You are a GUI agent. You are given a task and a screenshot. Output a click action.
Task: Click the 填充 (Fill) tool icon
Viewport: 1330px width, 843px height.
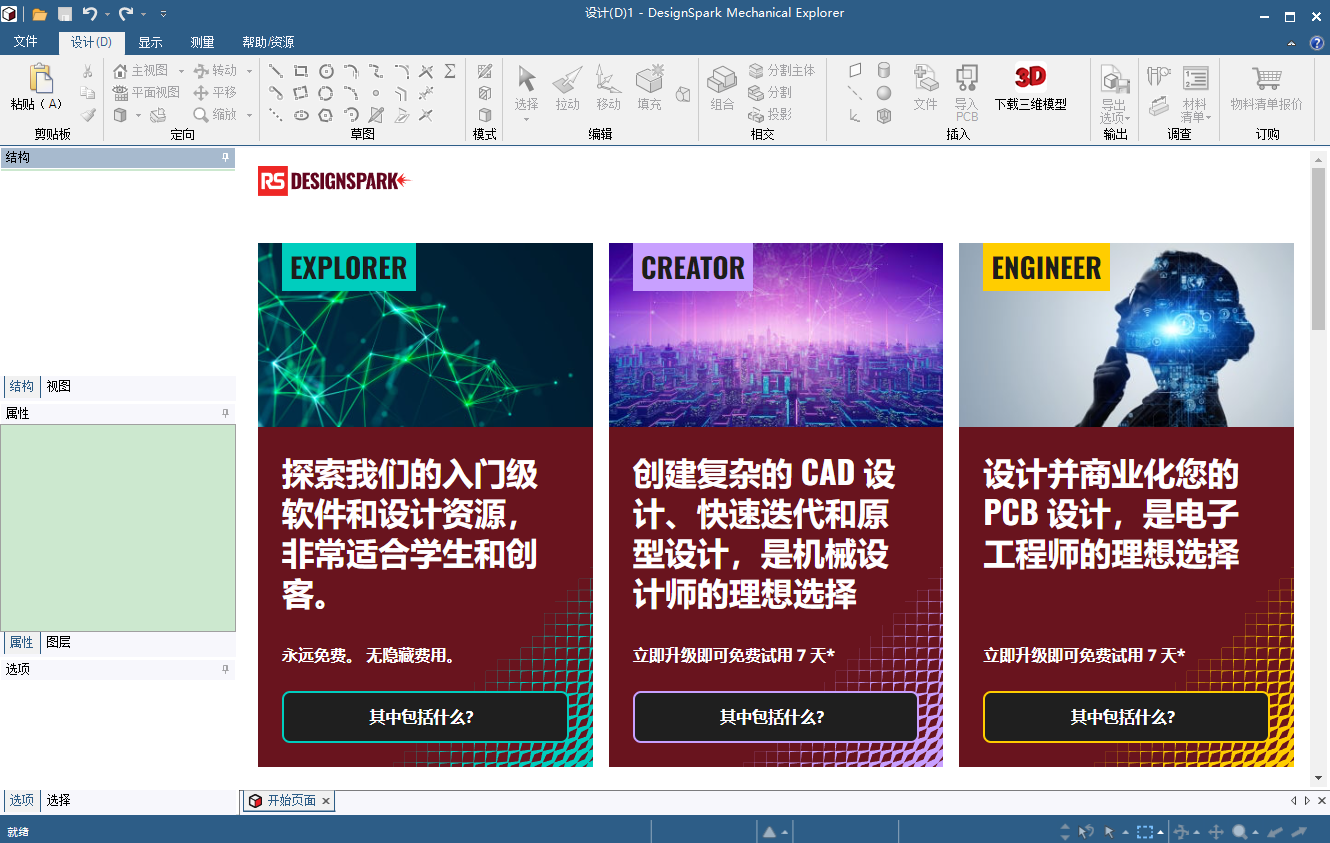pyautogui.click(x=649, y=80)
